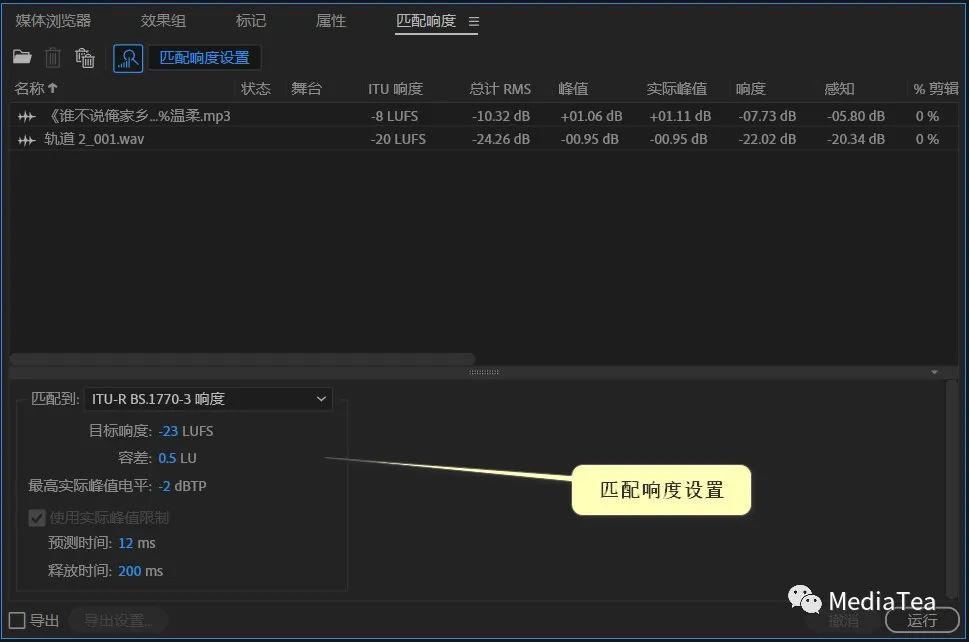Click the 200 ms release time value
The height and width of the screenshot is (642, 969).
(129, 571)
